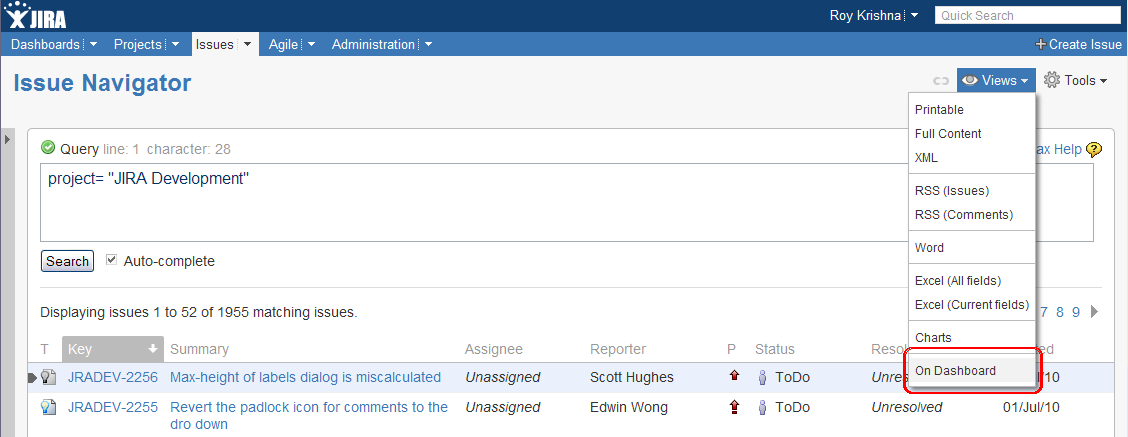Choose Excel (All fields) export option
Image resolution: width=1128 pixels, height=437 pixels.
[x=958, y=281]
